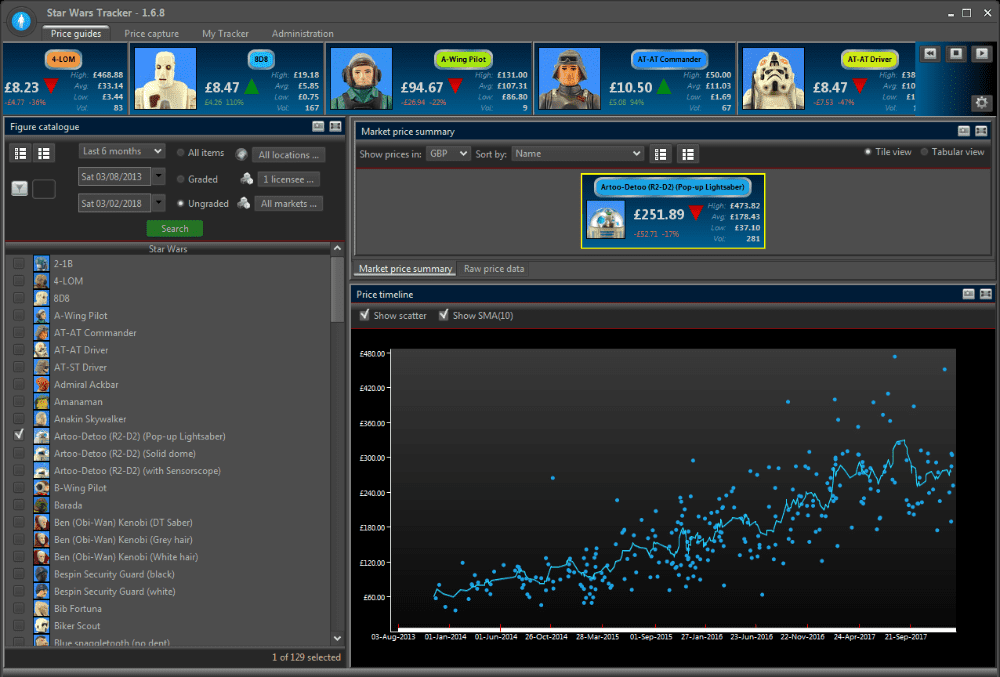Collapse the Star Wars group header chevron
The image size is (1000, 677).
click(337, 248)
